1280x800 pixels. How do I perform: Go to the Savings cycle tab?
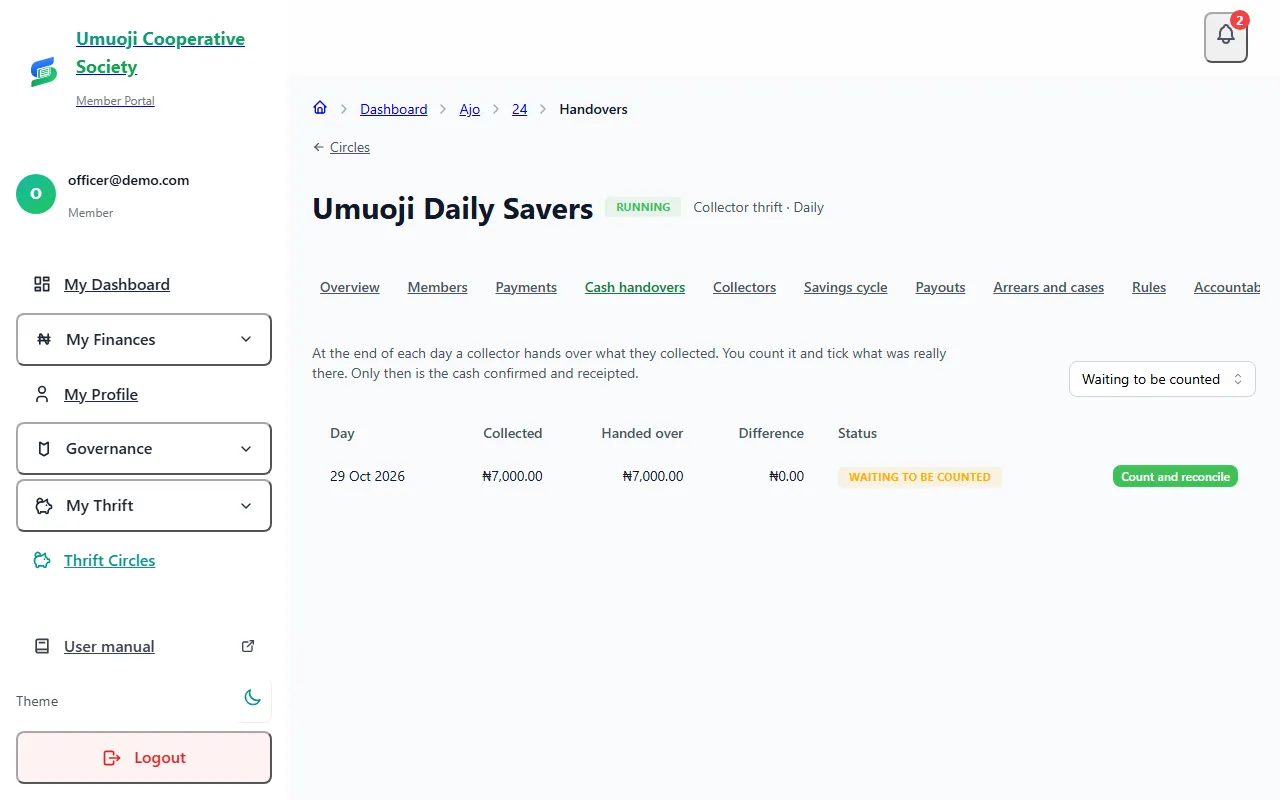point(846,287)
